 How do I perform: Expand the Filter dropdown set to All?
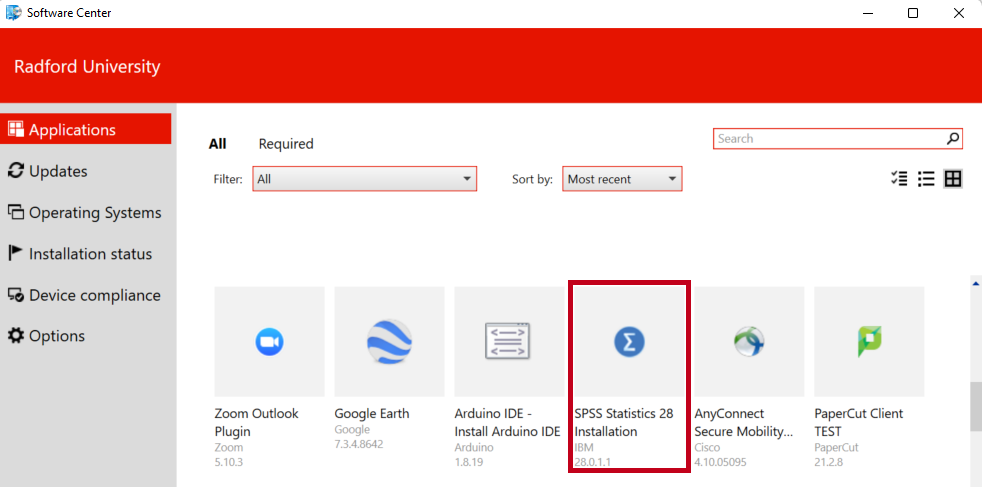click(x=364, y=179)
